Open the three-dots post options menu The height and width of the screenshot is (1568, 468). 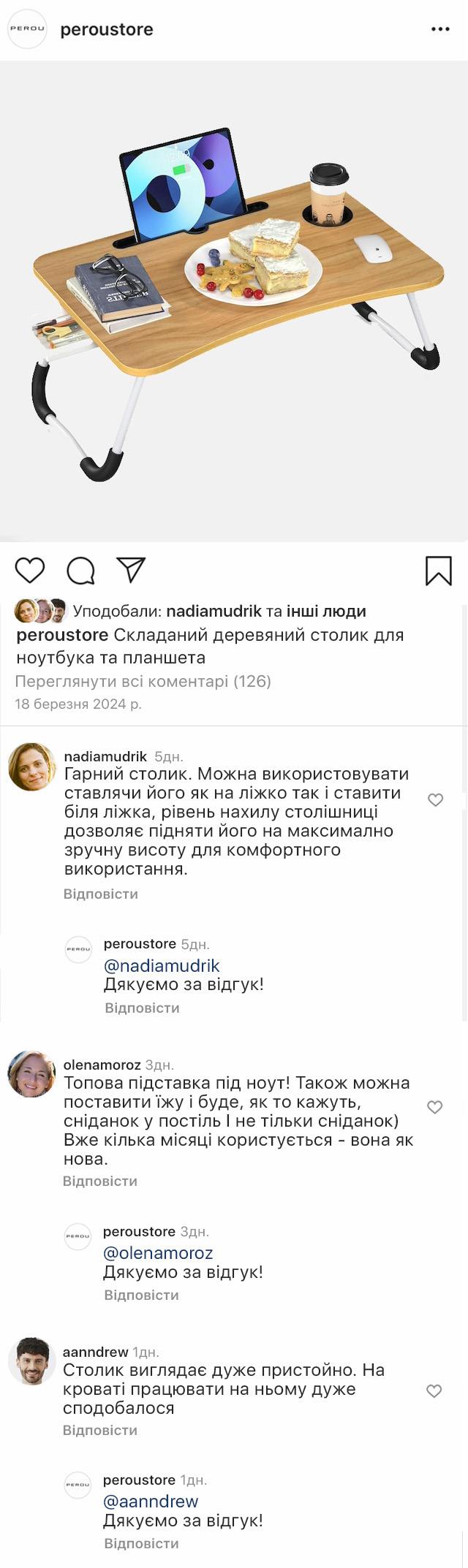coord(440,29)
